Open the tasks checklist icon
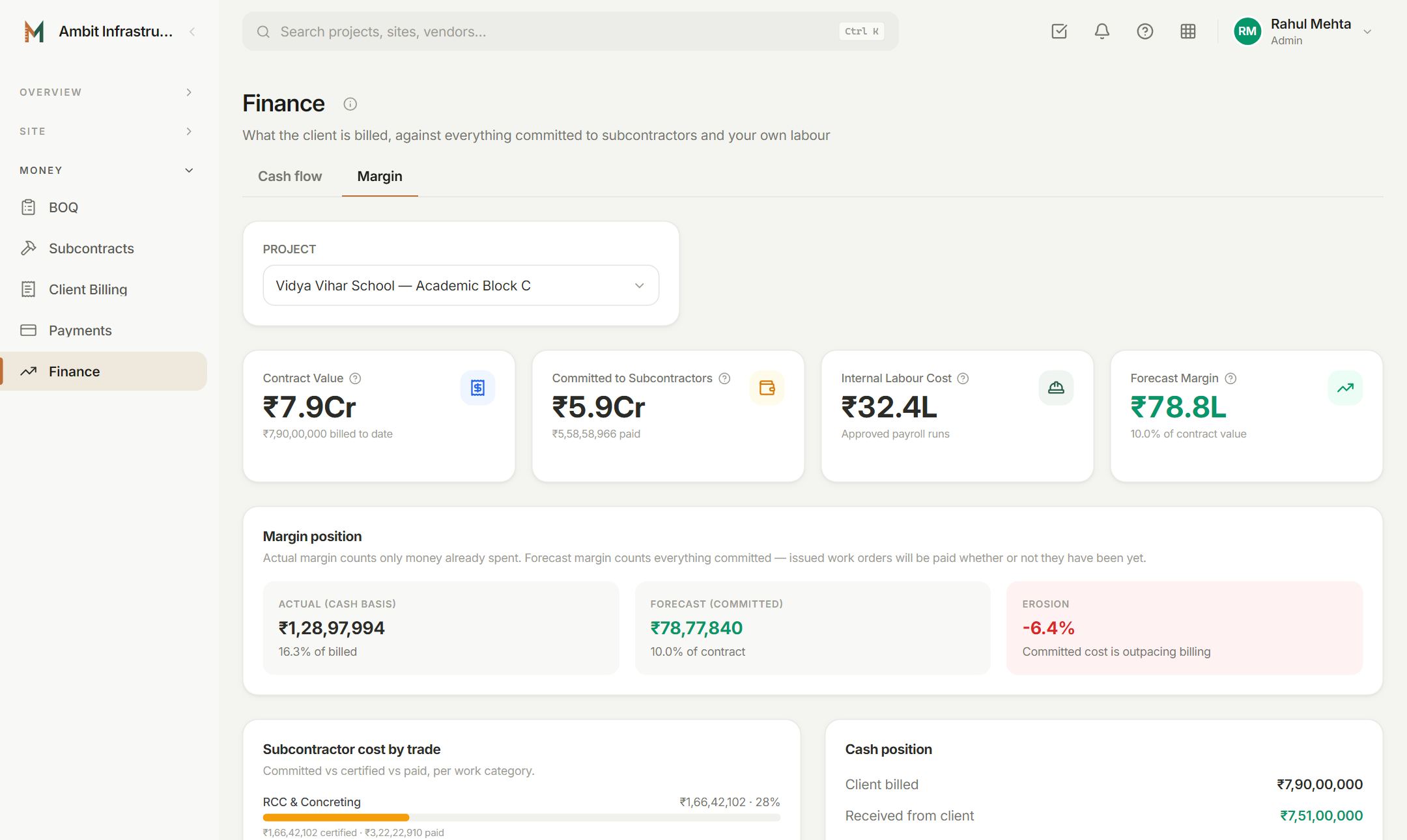This screenshot has height=840, width=1407. (x=1059, y=31)
